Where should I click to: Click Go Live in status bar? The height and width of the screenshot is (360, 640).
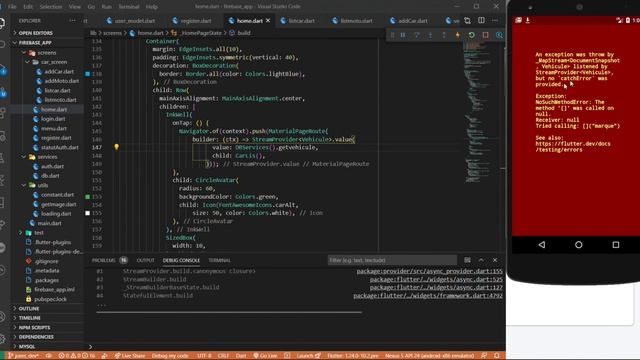[x=265, y=356]
